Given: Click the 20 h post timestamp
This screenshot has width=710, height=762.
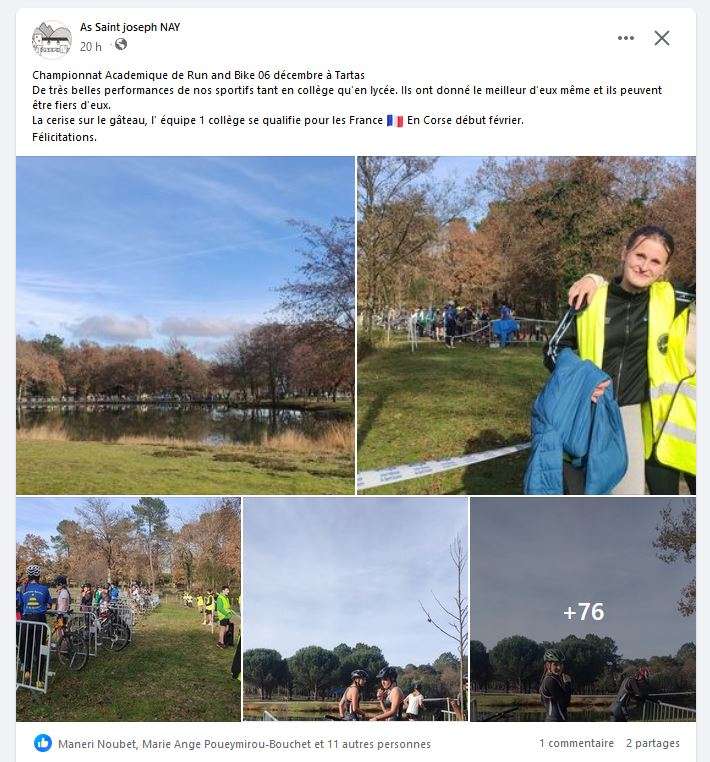Looking at the screenshot, I should (90, 47).
